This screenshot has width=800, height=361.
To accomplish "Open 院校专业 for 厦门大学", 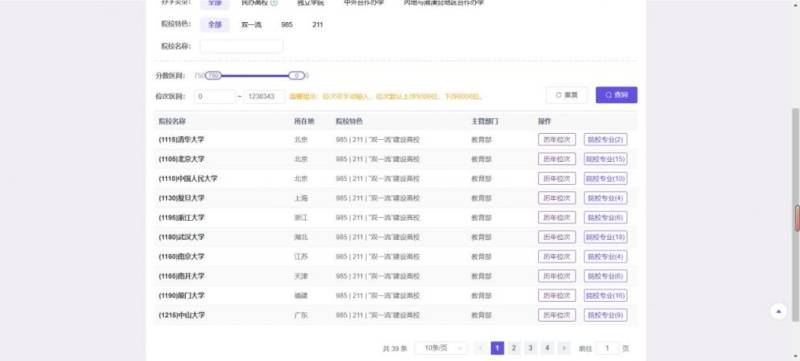I will click(x=606, y=296).
